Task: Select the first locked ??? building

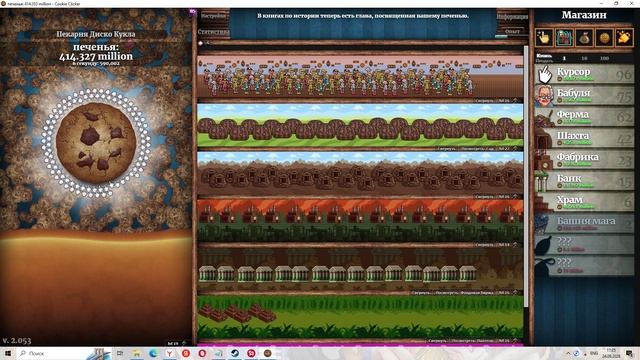Action: (584, 244)
